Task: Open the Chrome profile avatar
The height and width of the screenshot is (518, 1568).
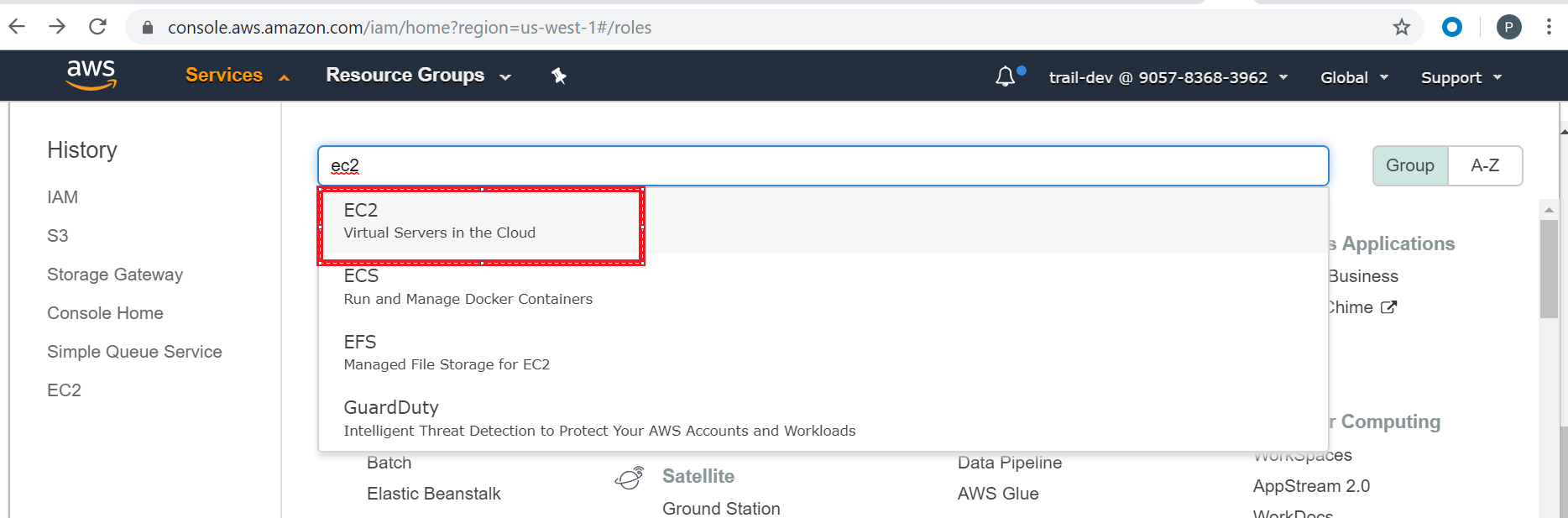Action: pos(1508,28)
